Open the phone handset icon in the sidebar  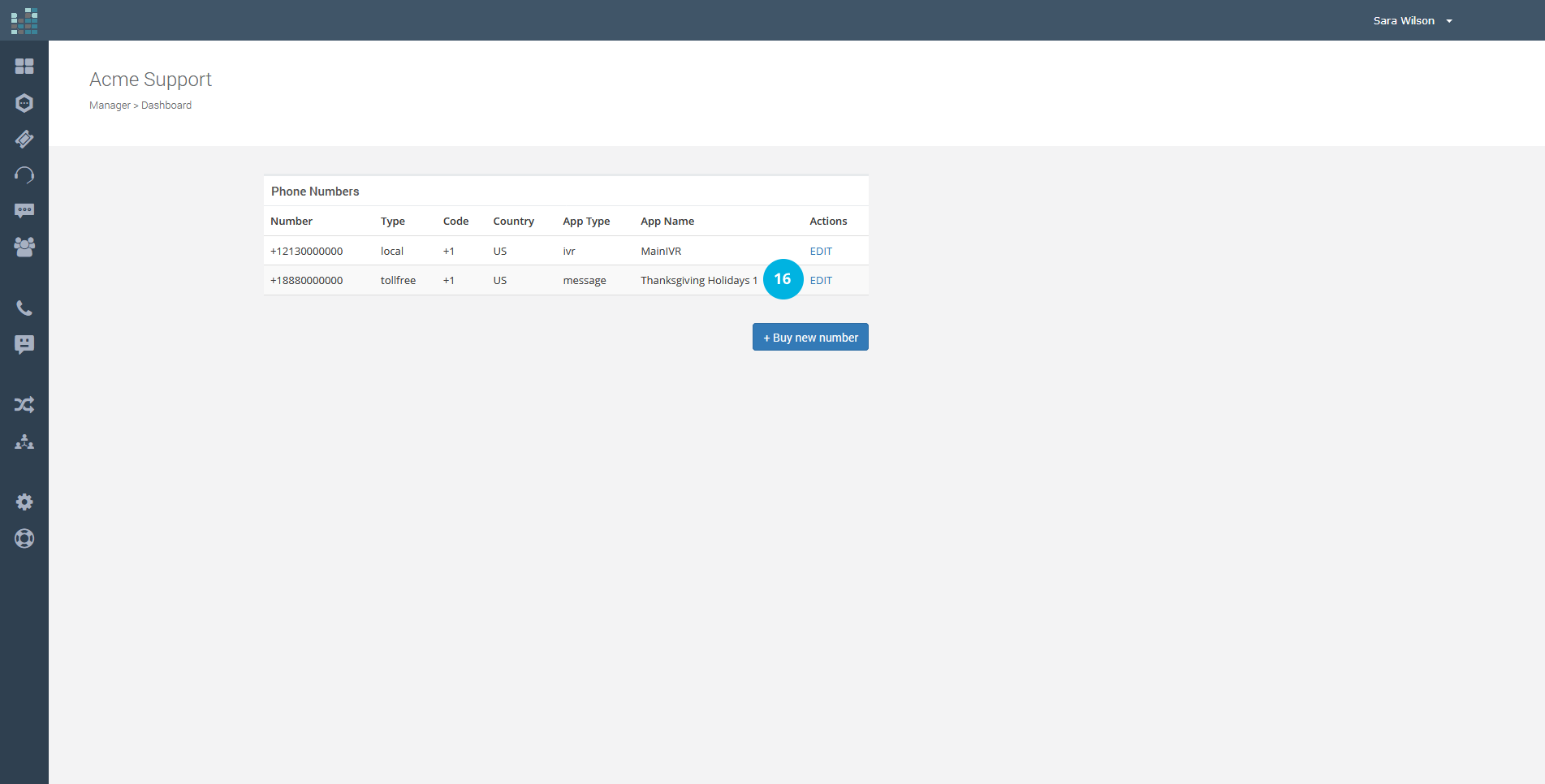tap(24, 308)
